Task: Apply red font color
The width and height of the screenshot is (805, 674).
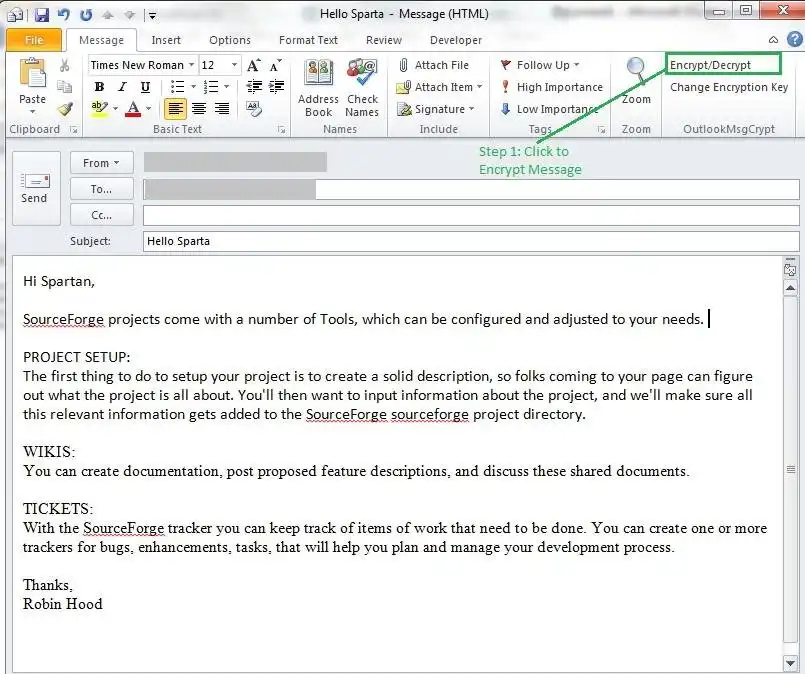Action: click(133, 108)
